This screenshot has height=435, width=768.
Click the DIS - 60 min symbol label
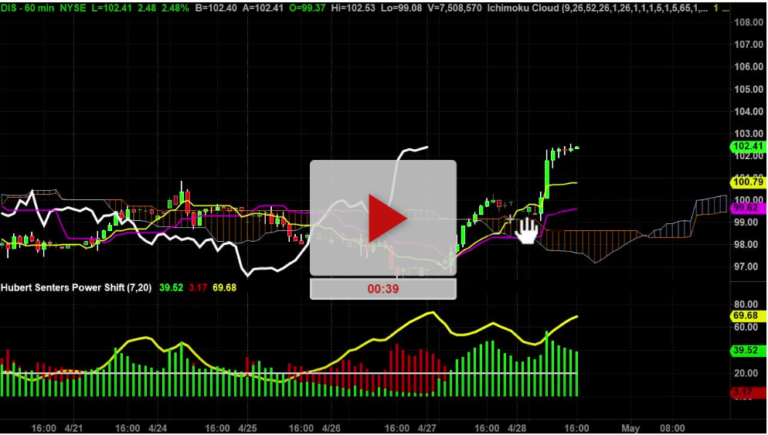[x=26, y=7]
